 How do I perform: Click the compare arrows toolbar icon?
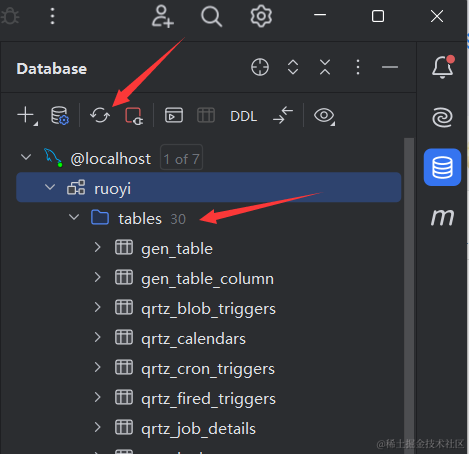click(x=283, y=115)
